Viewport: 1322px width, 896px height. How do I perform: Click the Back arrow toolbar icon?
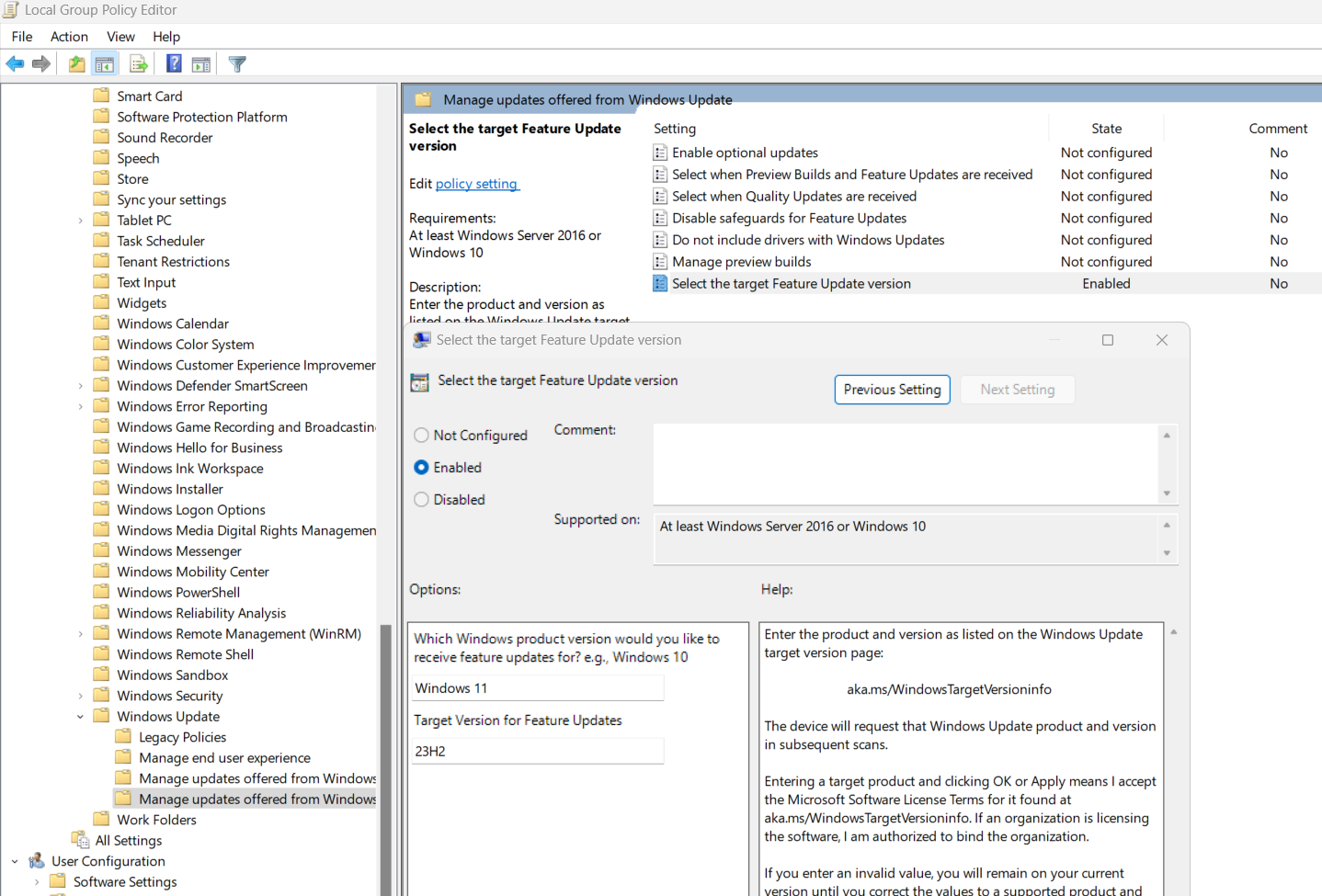[16, 64]
